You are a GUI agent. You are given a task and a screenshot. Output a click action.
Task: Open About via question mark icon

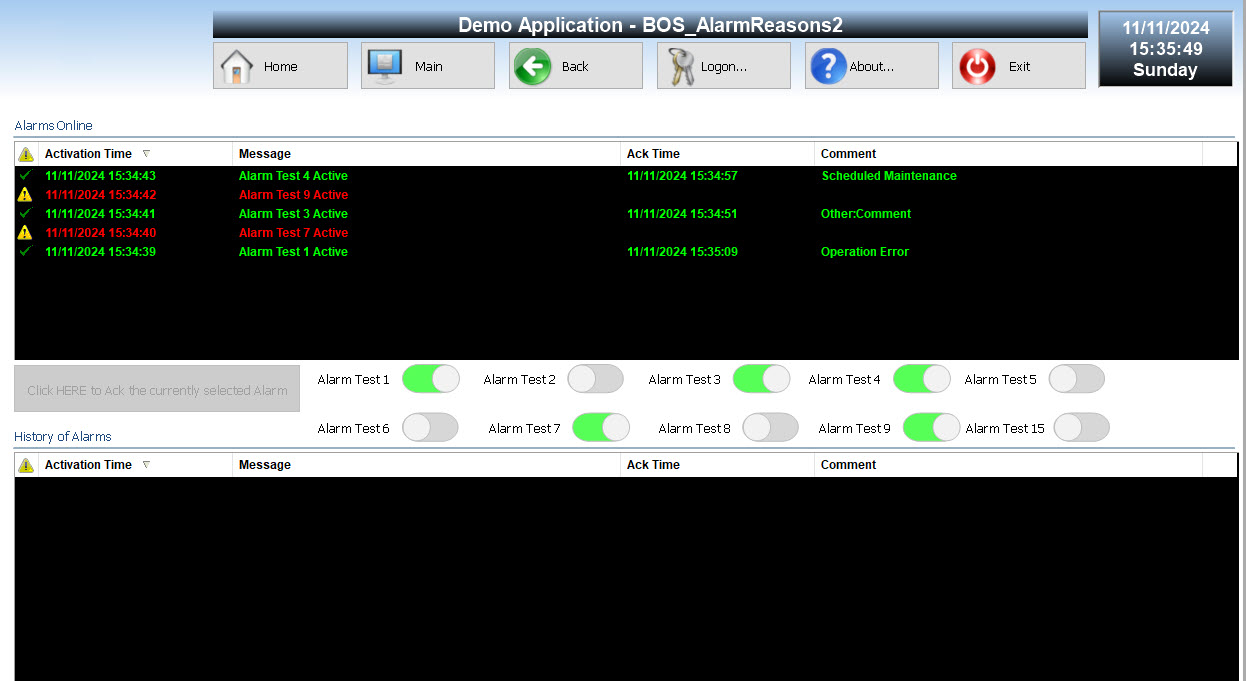point(828,67)
